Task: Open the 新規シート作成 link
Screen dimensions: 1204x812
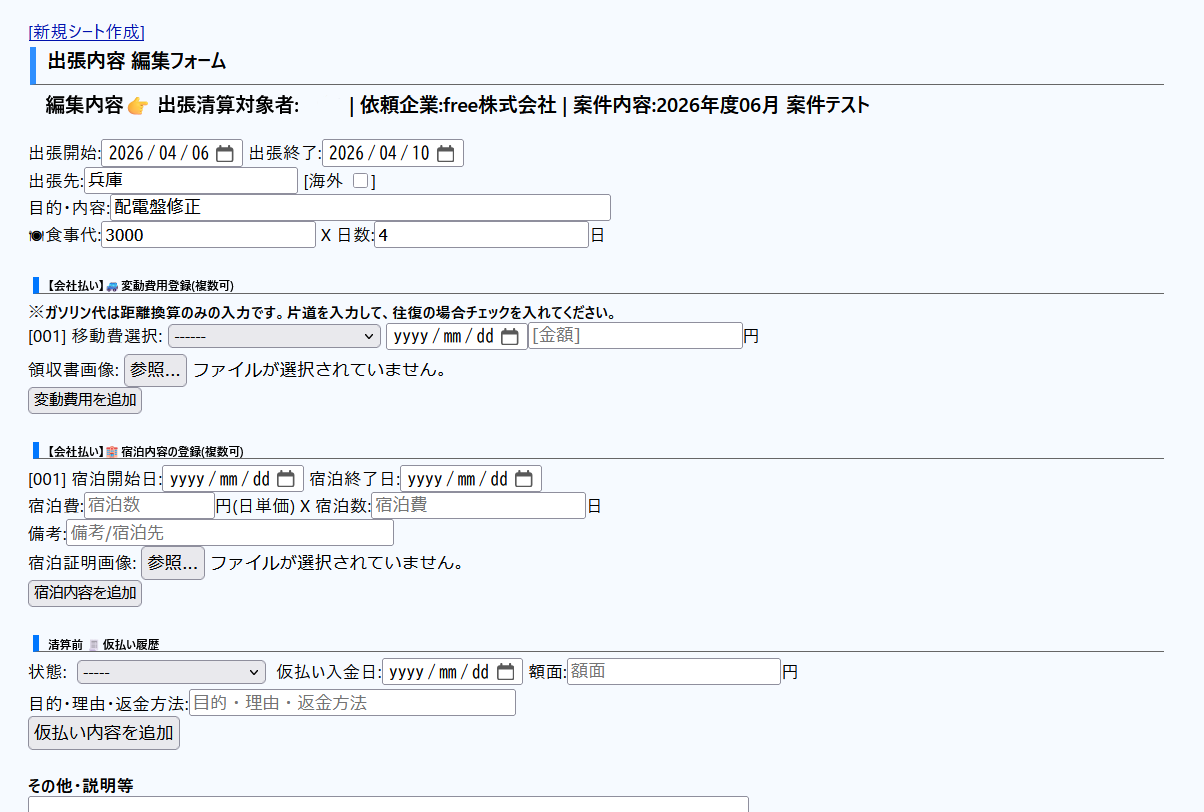Action: (x=87, y=32)
